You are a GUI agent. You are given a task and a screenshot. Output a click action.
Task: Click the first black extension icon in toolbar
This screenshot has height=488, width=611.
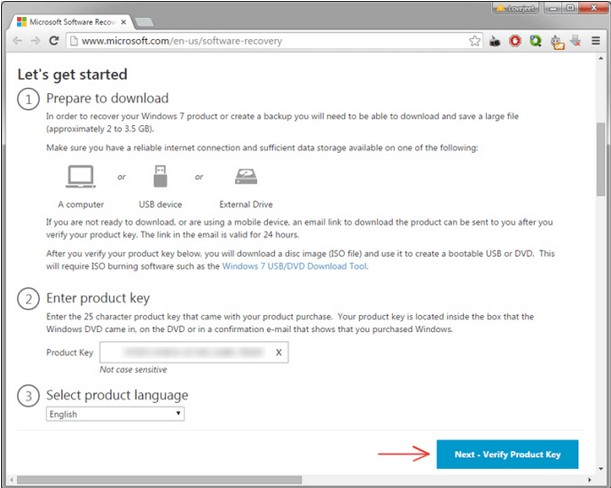click(x=495, y=41)
